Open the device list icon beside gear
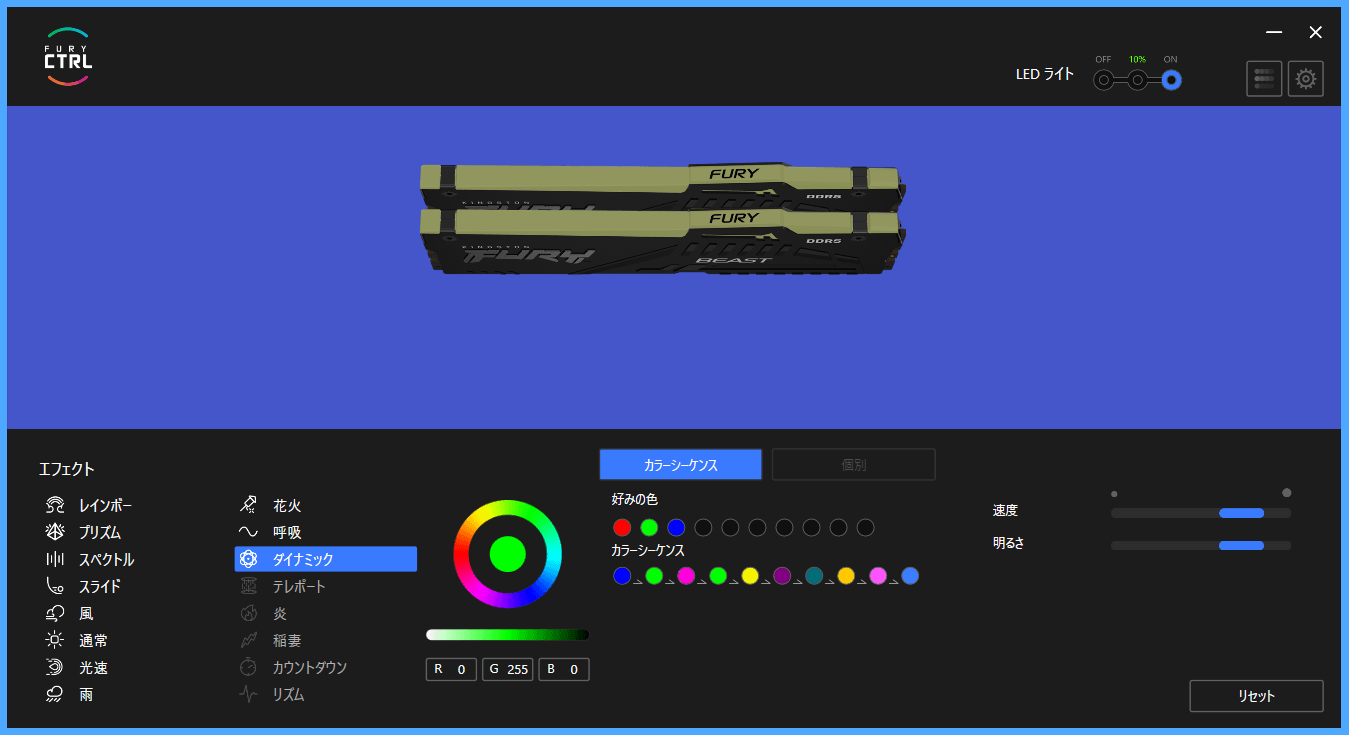 [x=1264, y=79]
